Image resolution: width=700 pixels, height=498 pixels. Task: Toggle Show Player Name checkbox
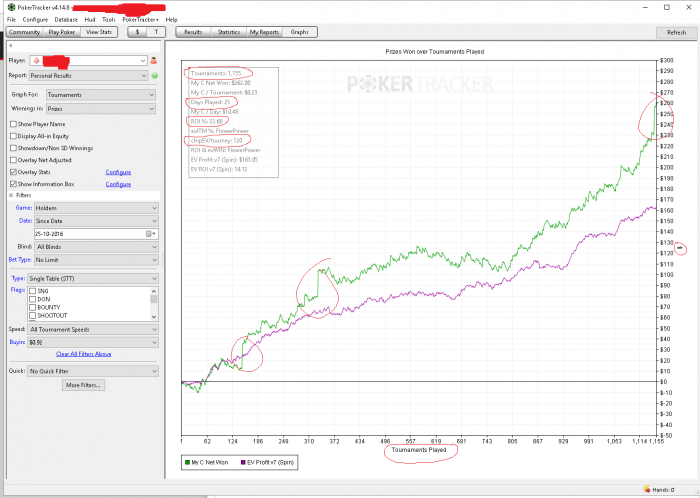pos(13,124)
